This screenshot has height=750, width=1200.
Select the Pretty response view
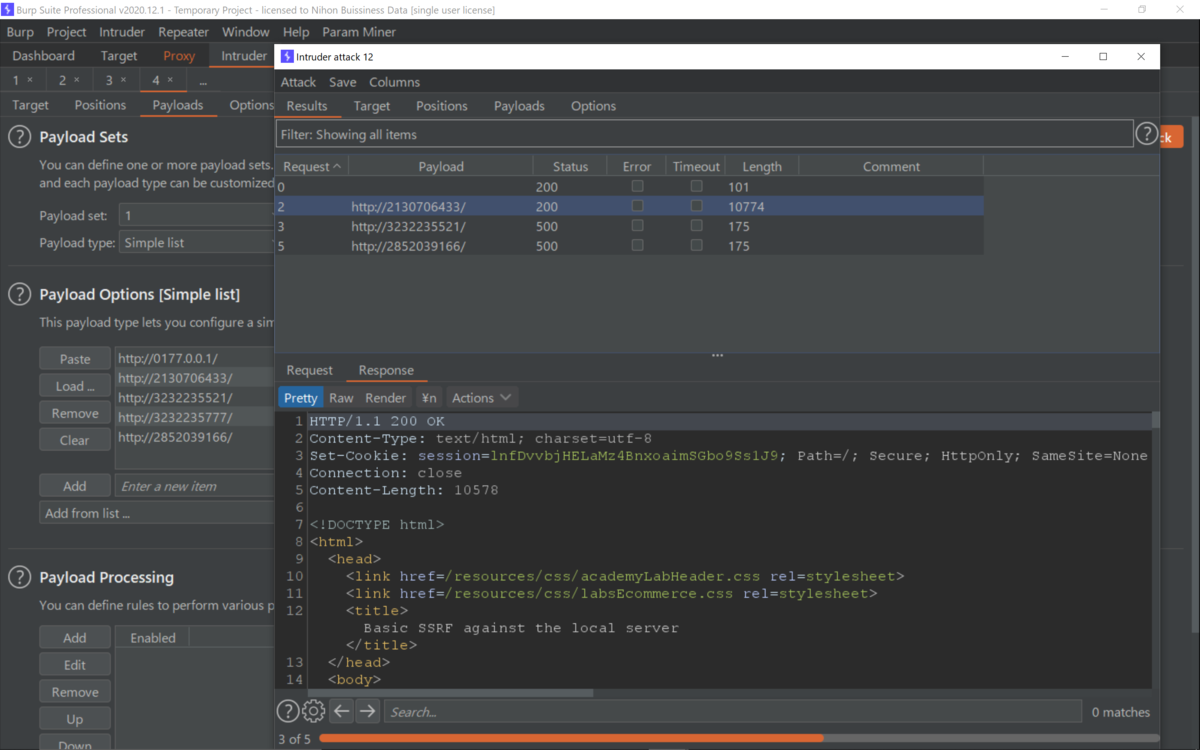pos(300,397)
